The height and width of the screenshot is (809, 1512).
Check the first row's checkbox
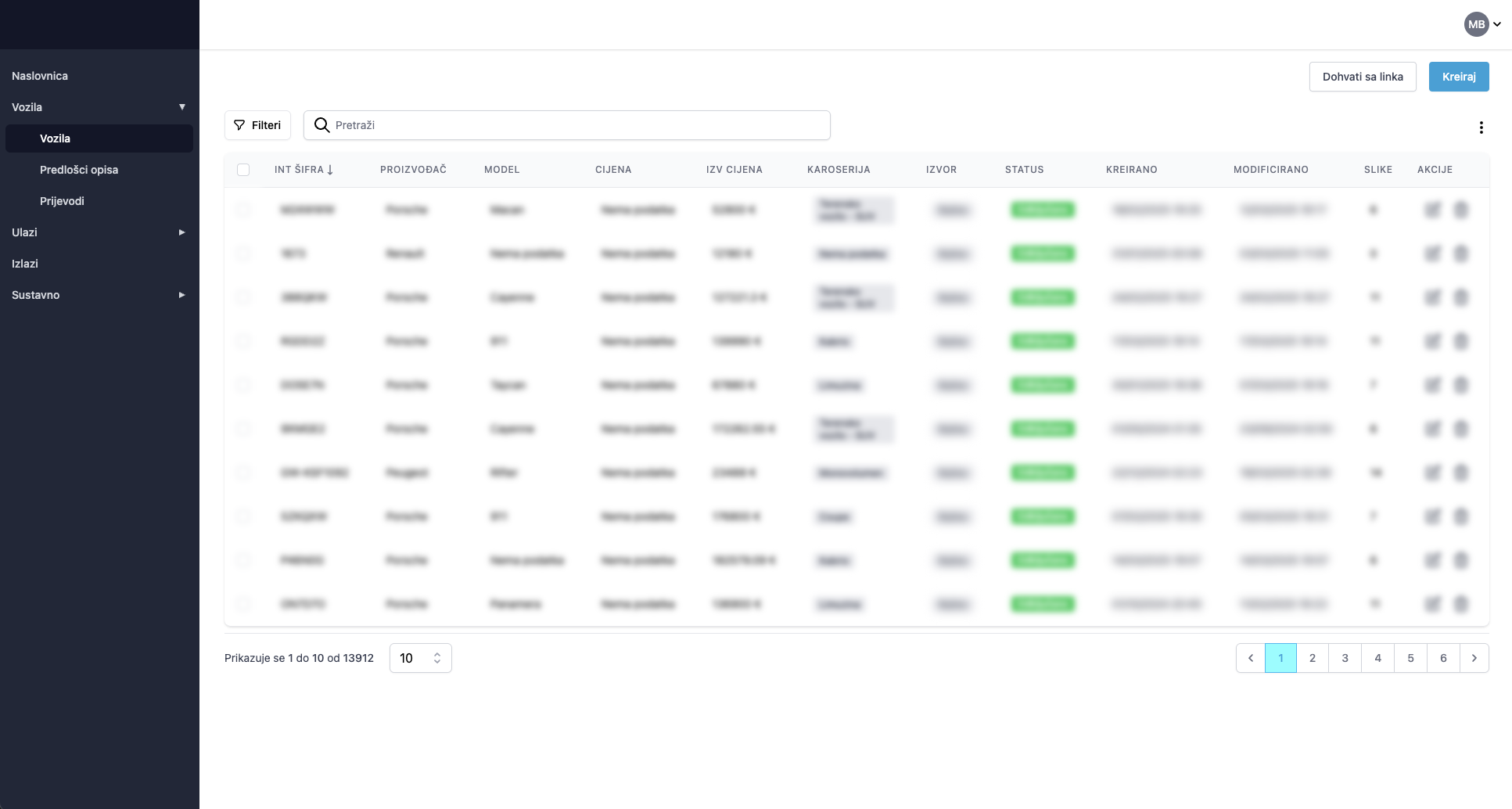(x=243, y=210)
